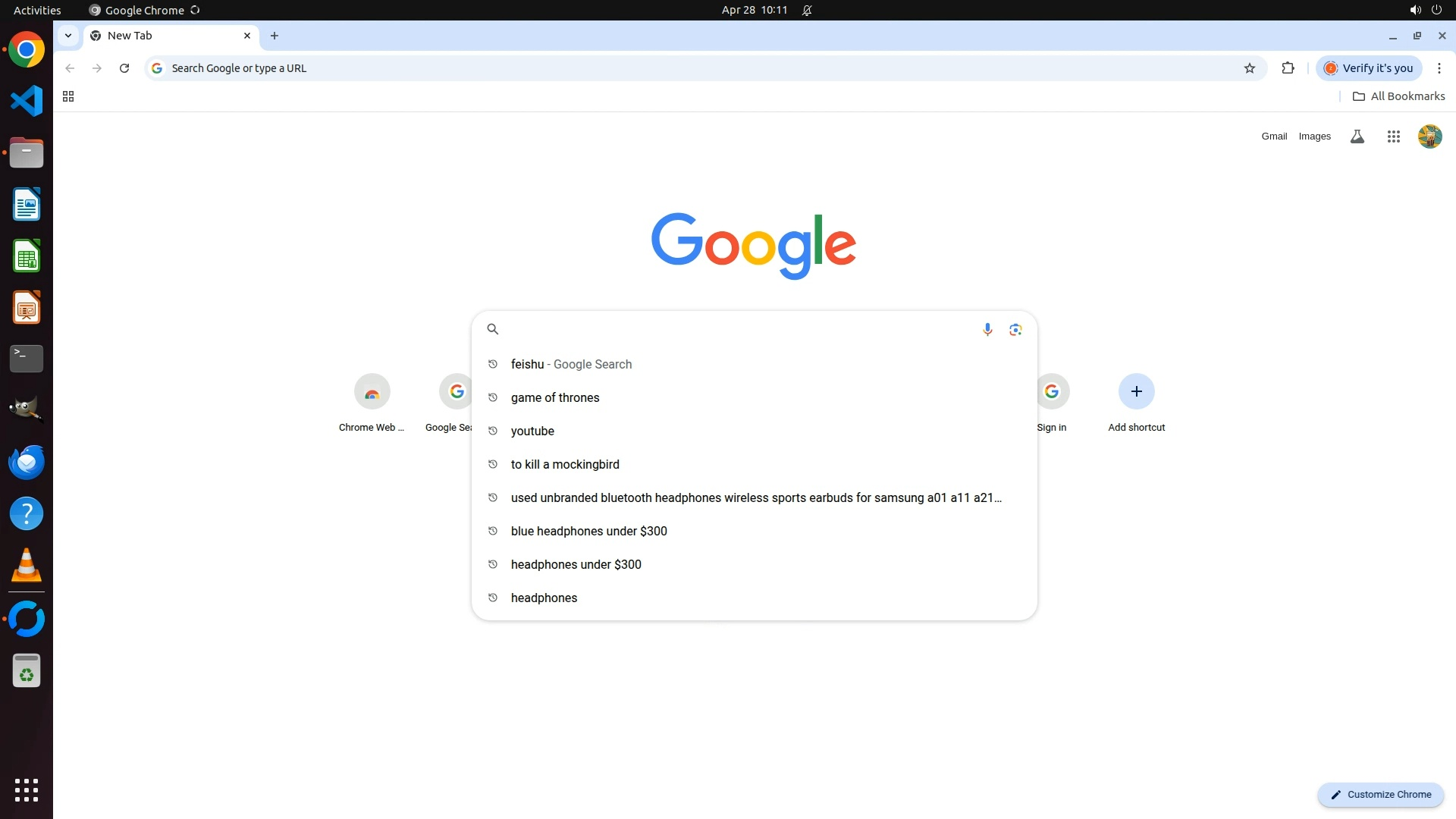1456x819 pixels.
Task: Click the voice search microphone icon
Action: (x=987, y=329)
